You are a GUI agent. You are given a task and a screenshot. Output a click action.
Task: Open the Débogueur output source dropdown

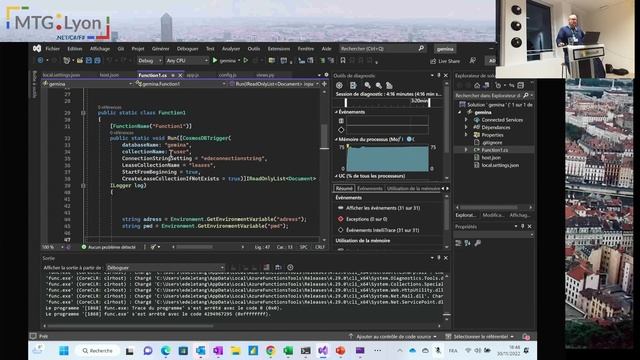pos(165,268)
